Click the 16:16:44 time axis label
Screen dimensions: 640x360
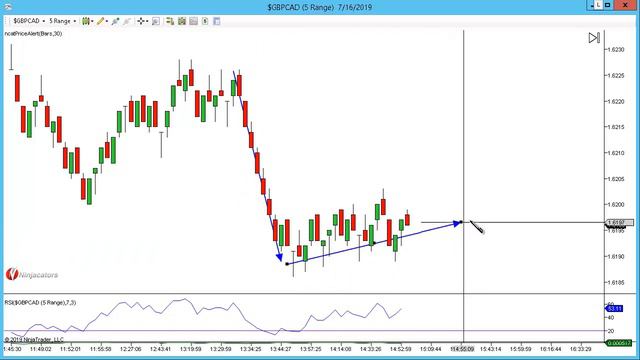551,349
